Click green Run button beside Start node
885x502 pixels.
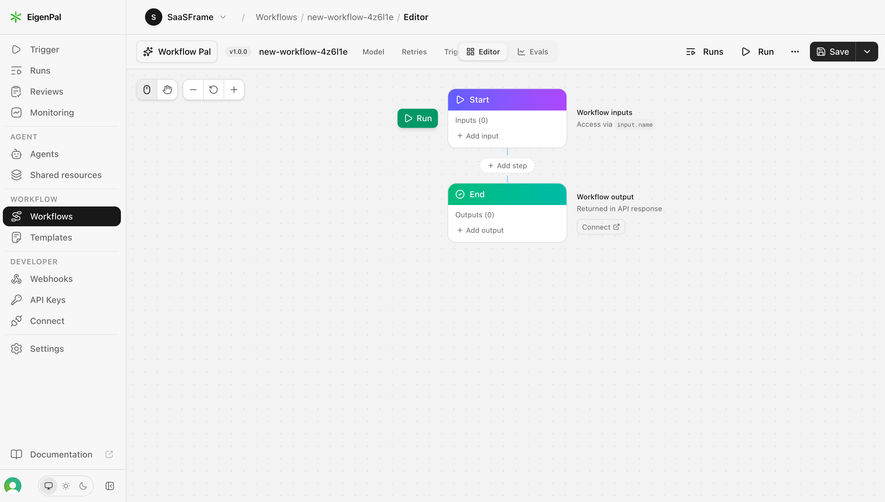coord(418,118)
